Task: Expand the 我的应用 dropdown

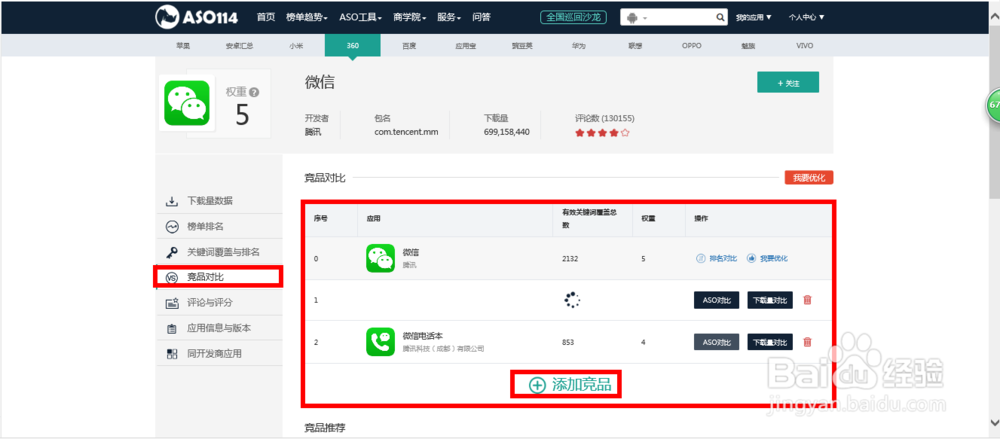Action: click(753, 17)
